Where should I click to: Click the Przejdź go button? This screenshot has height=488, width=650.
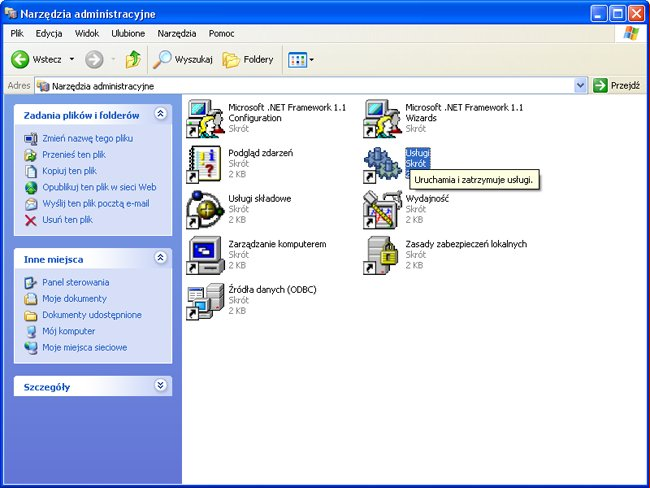[617, 85]
